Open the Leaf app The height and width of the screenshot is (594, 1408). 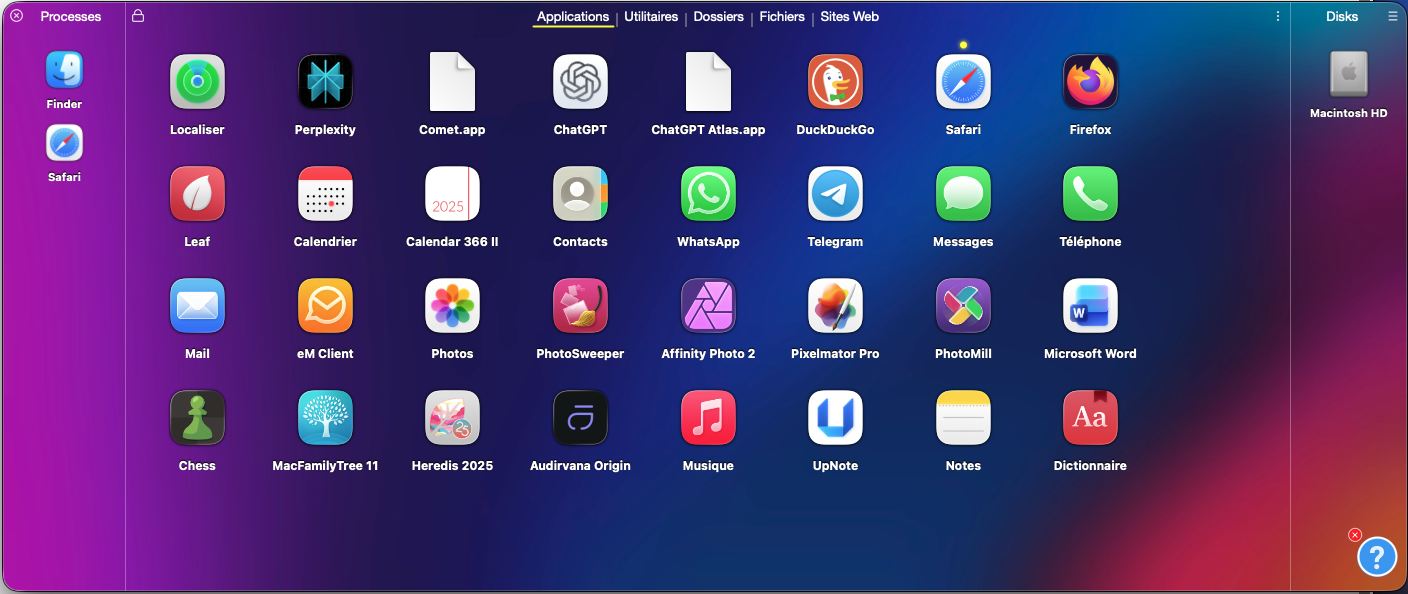tap(197, 194)
